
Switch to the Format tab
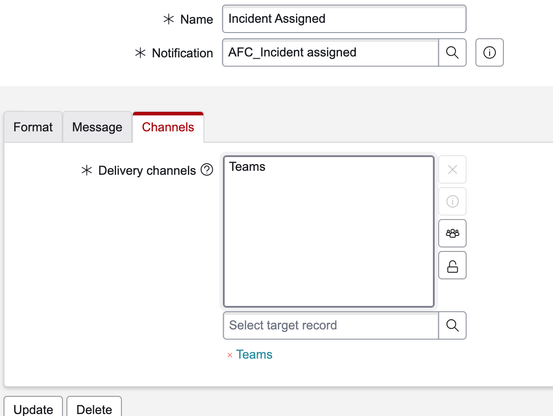click(x=33, y=127)
